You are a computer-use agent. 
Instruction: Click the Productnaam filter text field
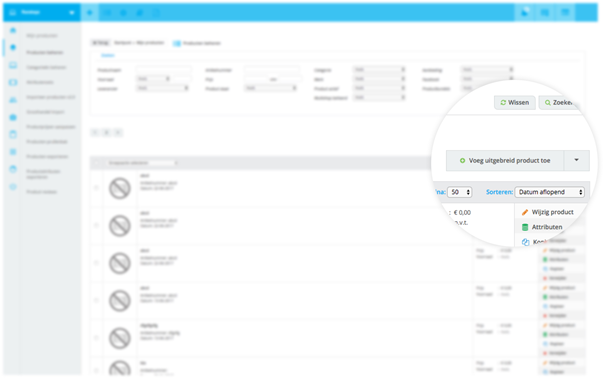163,70
